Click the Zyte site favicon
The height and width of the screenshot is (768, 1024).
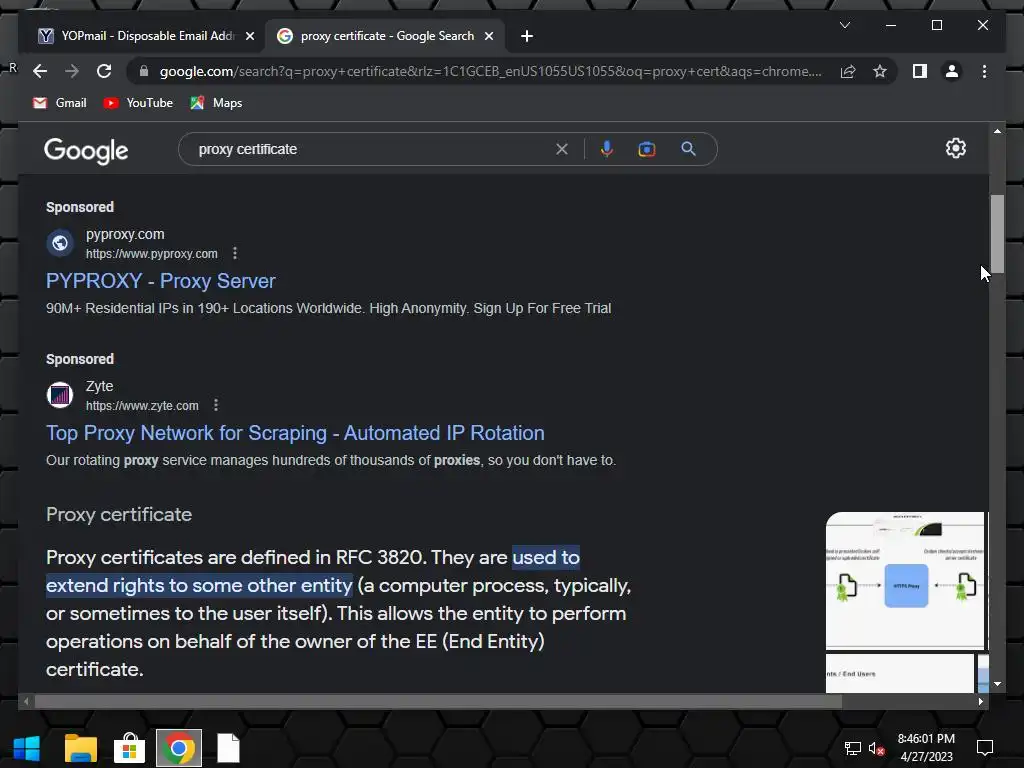59,395
